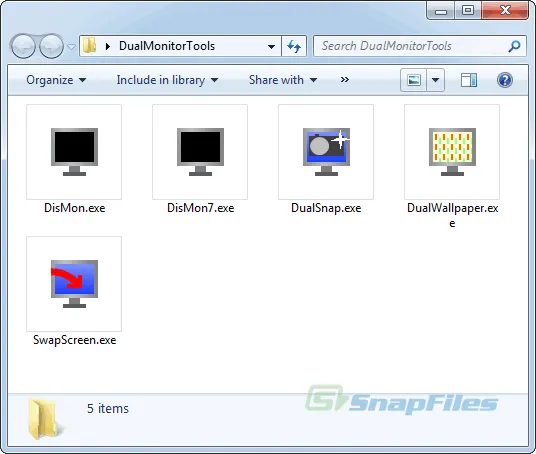The height and width of the screenshot is (454, 536).
Task: Expand the address bar root arrow
Action: coord(108,46)
